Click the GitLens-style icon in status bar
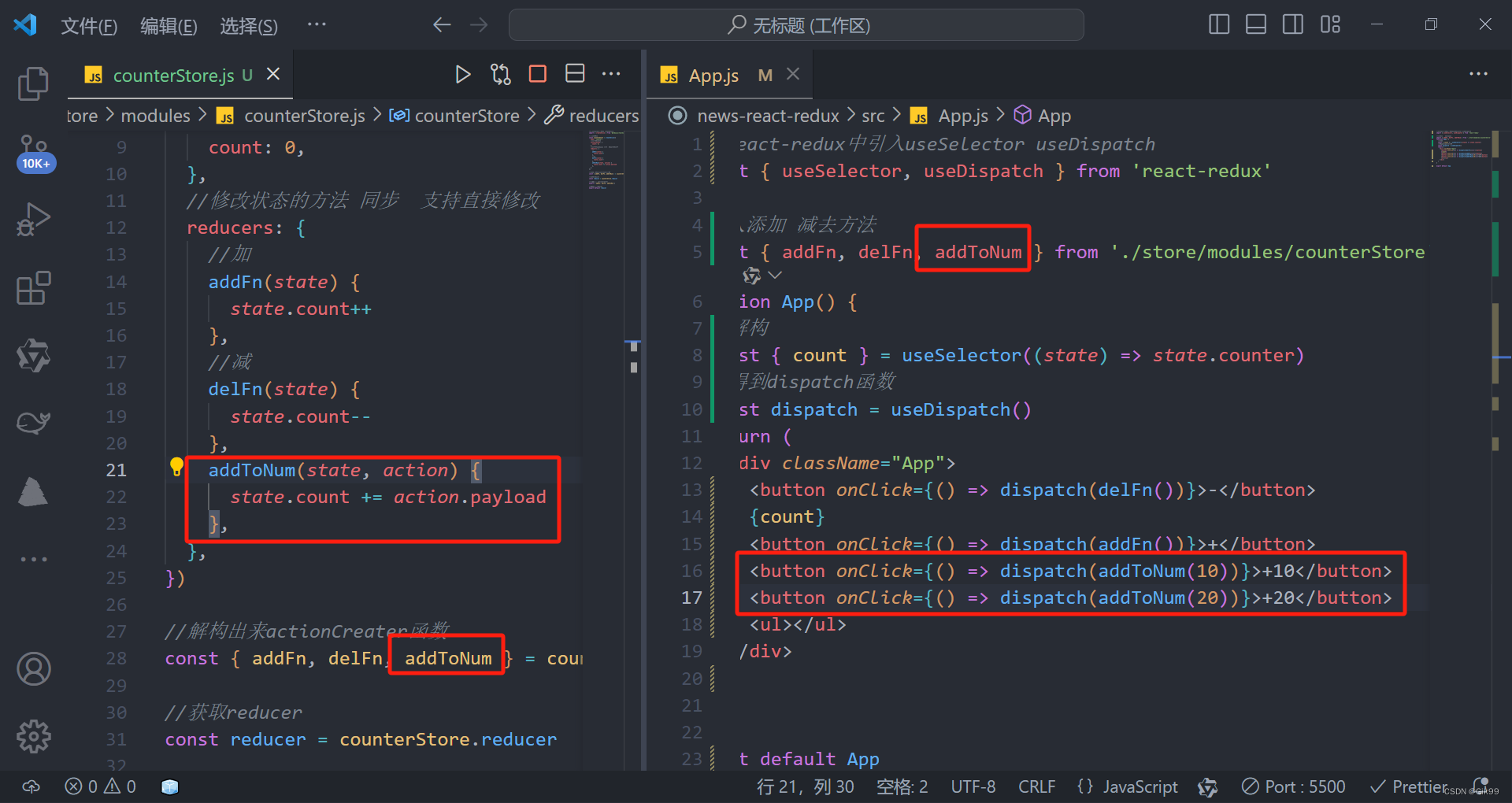 pyautogui.click(x=1207, y=786)
